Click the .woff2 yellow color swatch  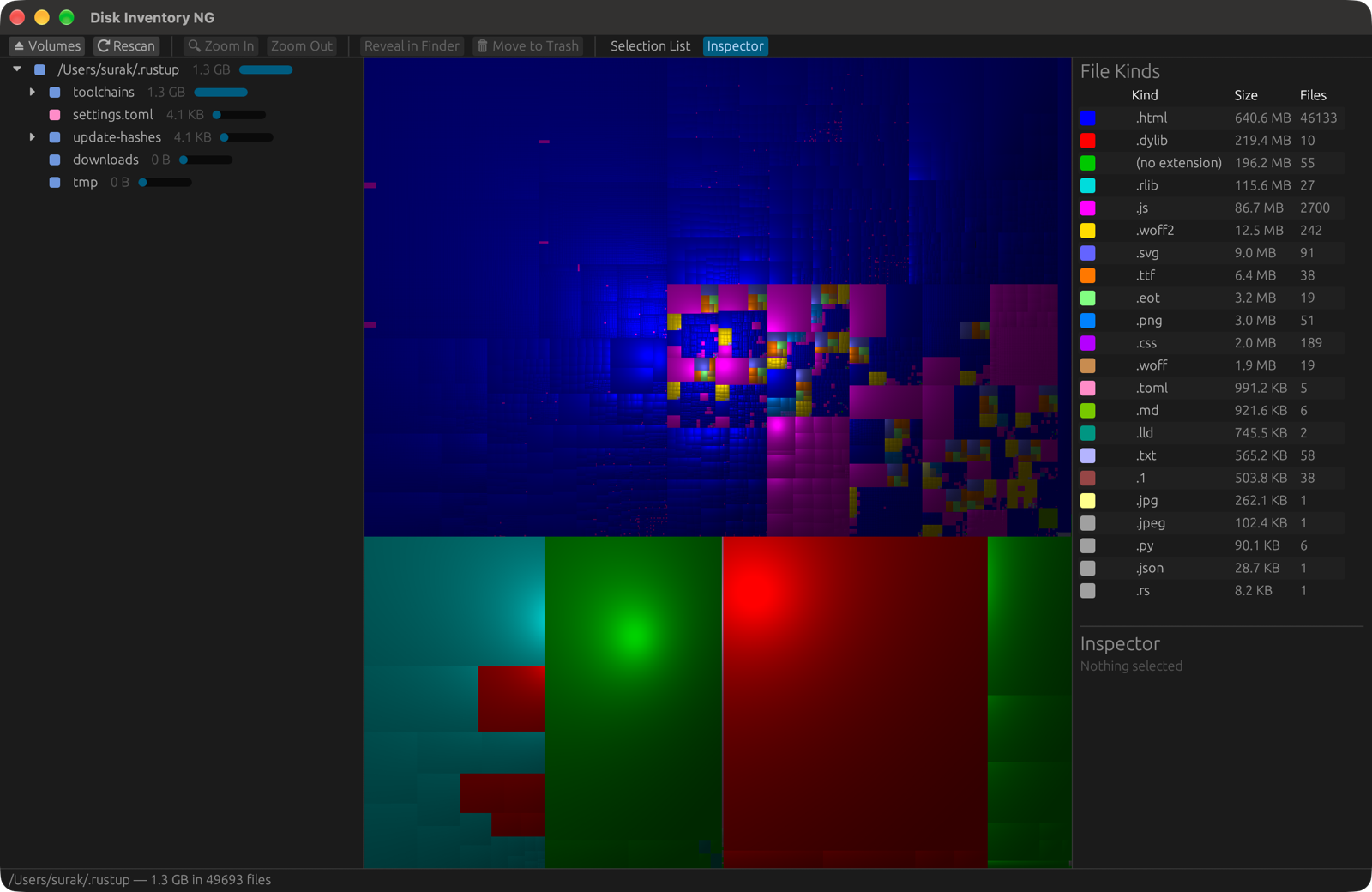pos(1087,231)
